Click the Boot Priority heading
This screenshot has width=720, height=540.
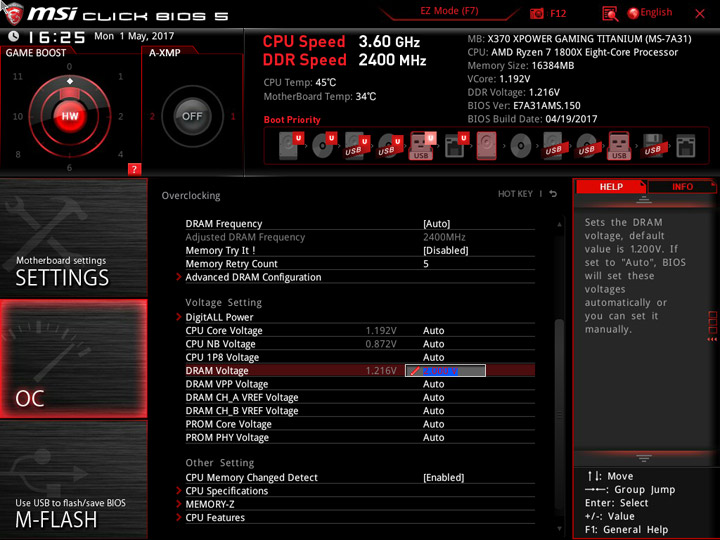292,119
